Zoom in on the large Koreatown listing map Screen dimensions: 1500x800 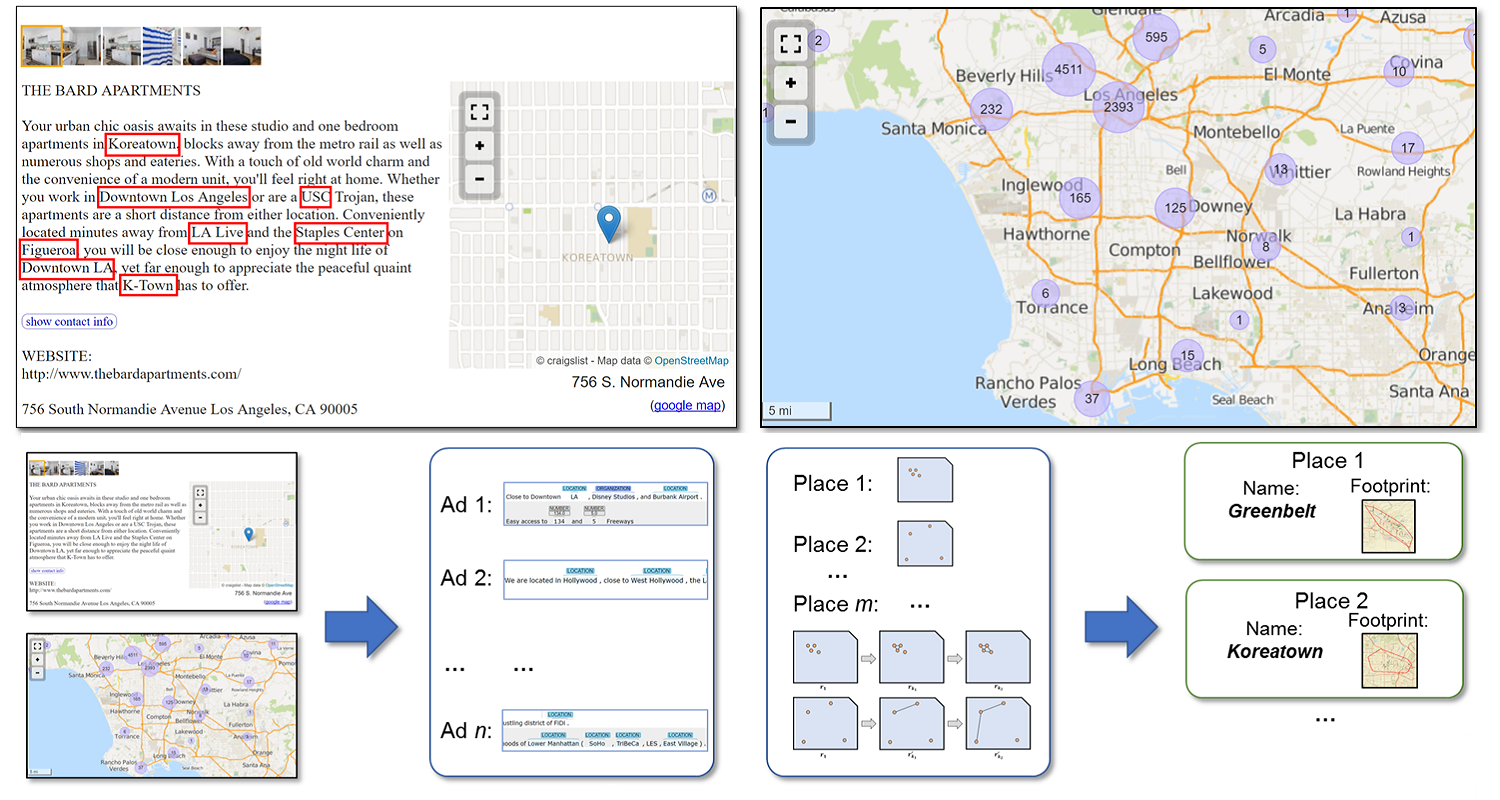tap(479, 146)
